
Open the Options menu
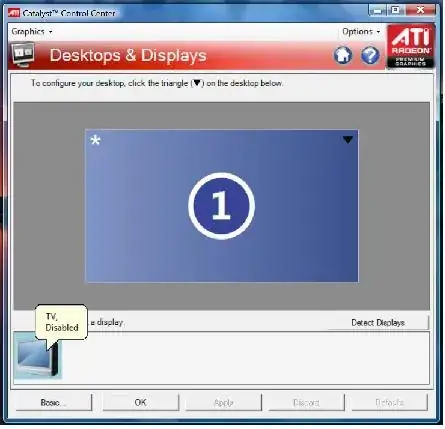click(361, 32)
